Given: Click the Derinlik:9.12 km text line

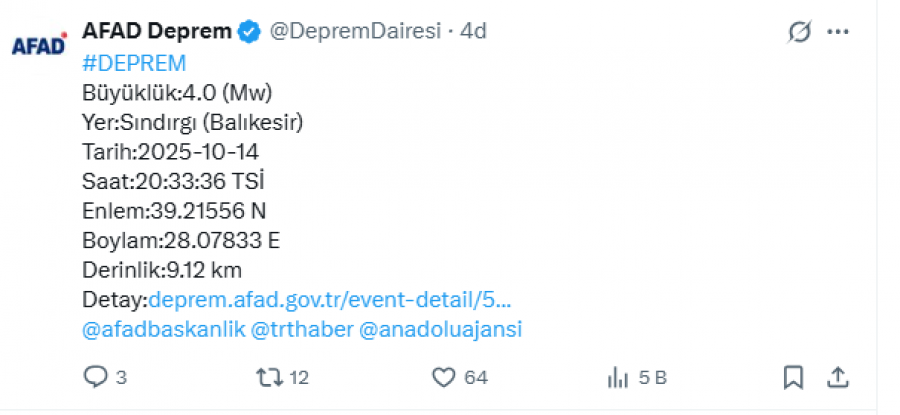Looking at the screenshot, I should tap(162, 270).
